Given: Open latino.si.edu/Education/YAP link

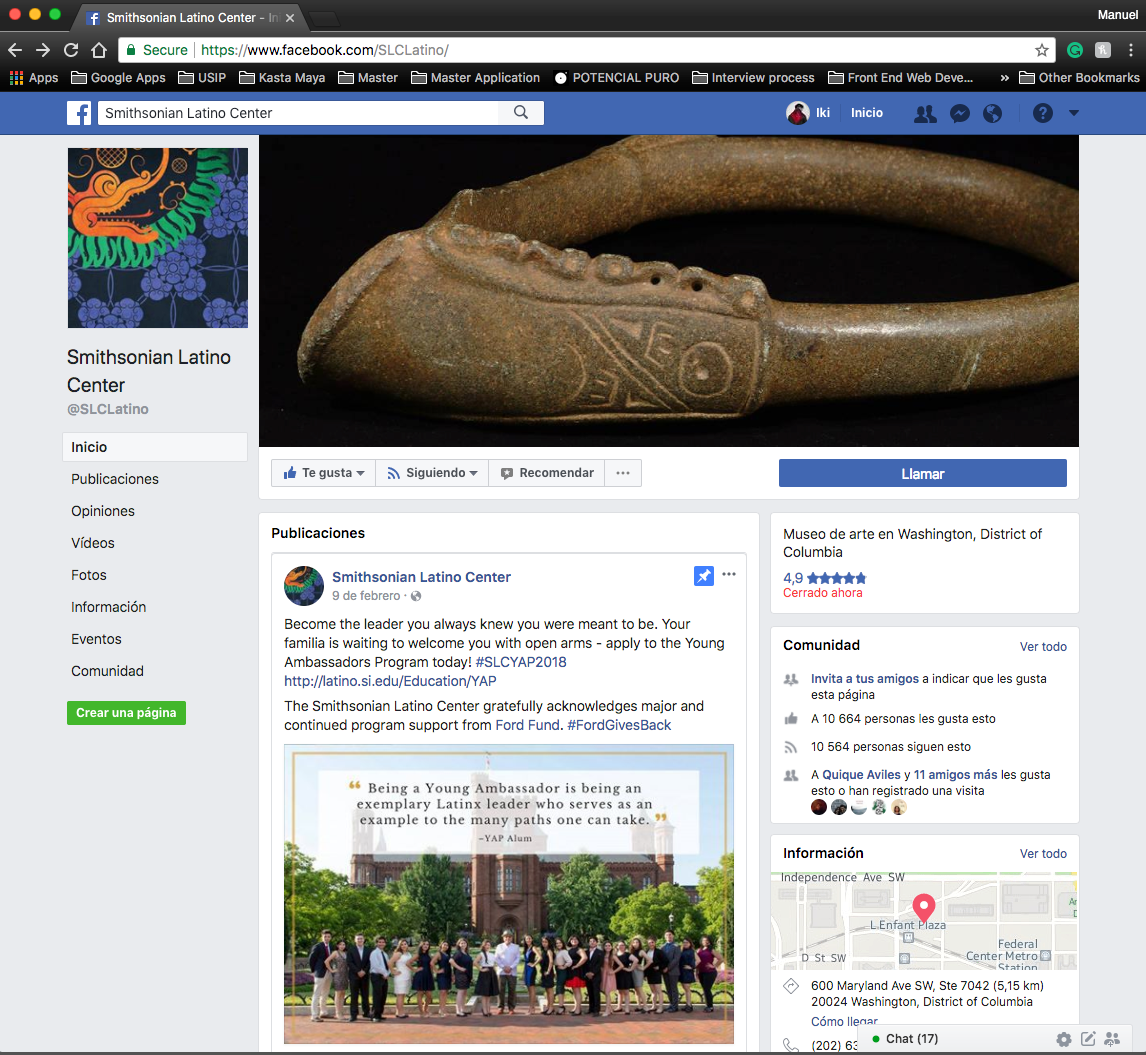Looking at the screenshot, I should tap(390, 681).
